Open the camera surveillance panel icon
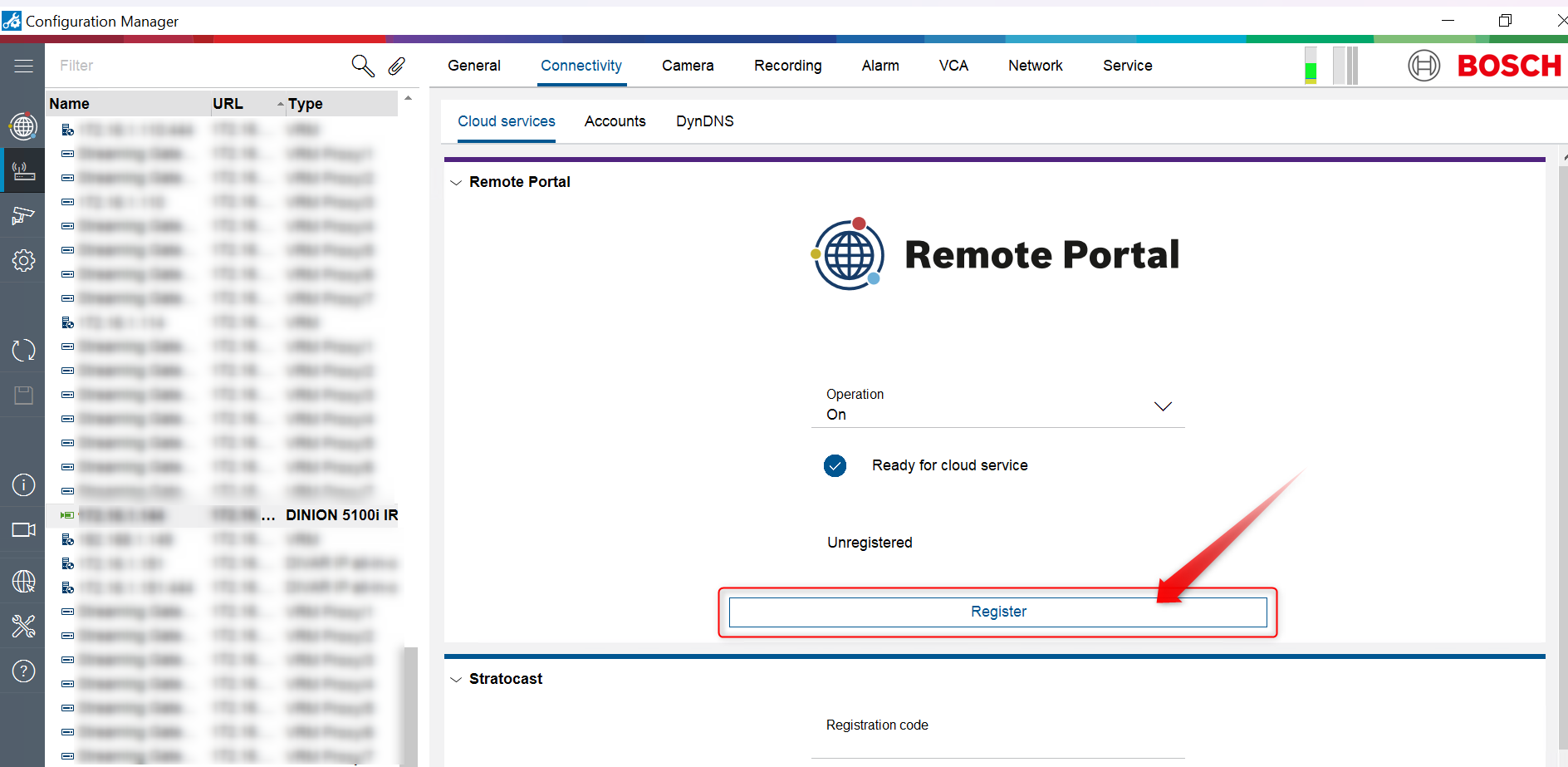Screen dimensions: 1568x767 click(x=23, y=215)
